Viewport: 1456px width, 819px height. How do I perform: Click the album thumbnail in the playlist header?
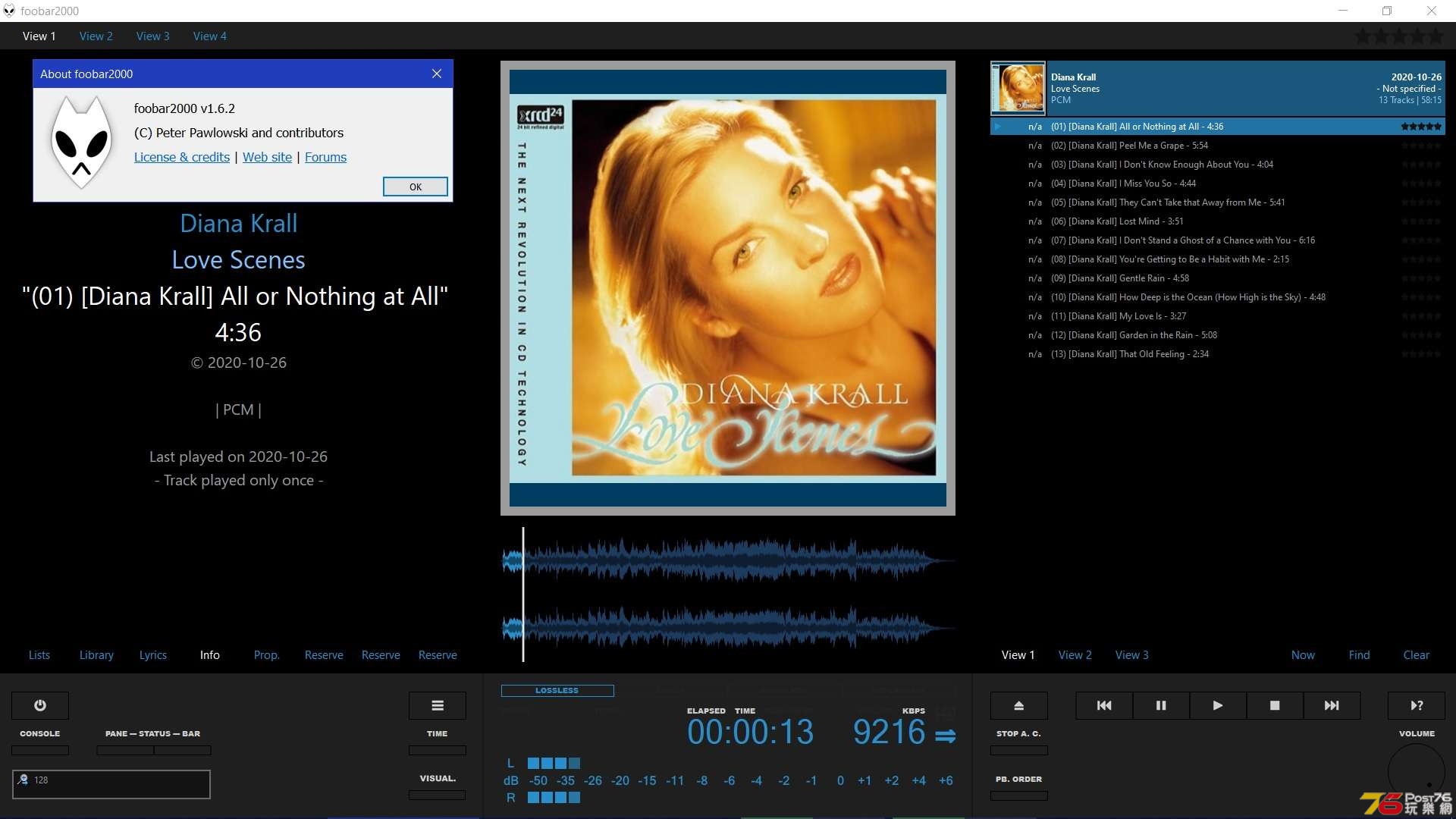1018,88
